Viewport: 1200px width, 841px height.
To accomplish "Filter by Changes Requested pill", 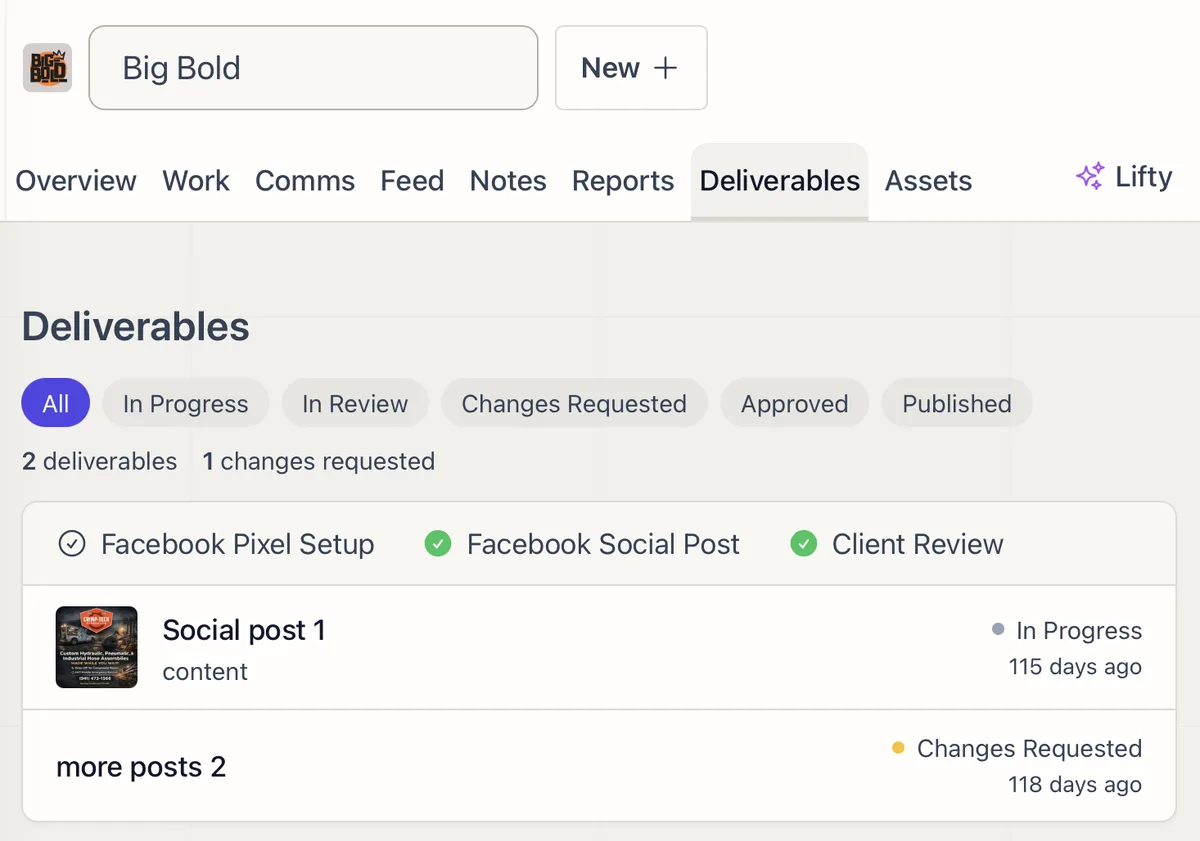I will click(x=574, y=404).
